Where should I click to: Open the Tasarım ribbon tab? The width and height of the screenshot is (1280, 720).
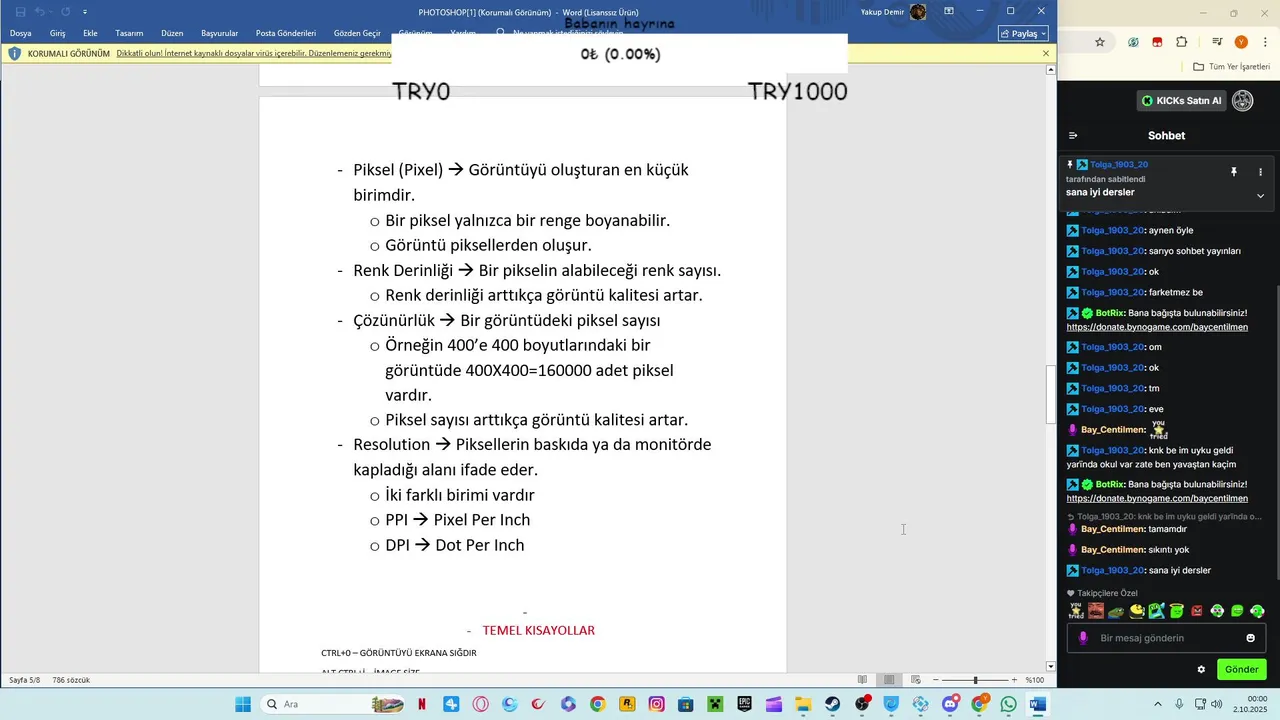[129, 33]
